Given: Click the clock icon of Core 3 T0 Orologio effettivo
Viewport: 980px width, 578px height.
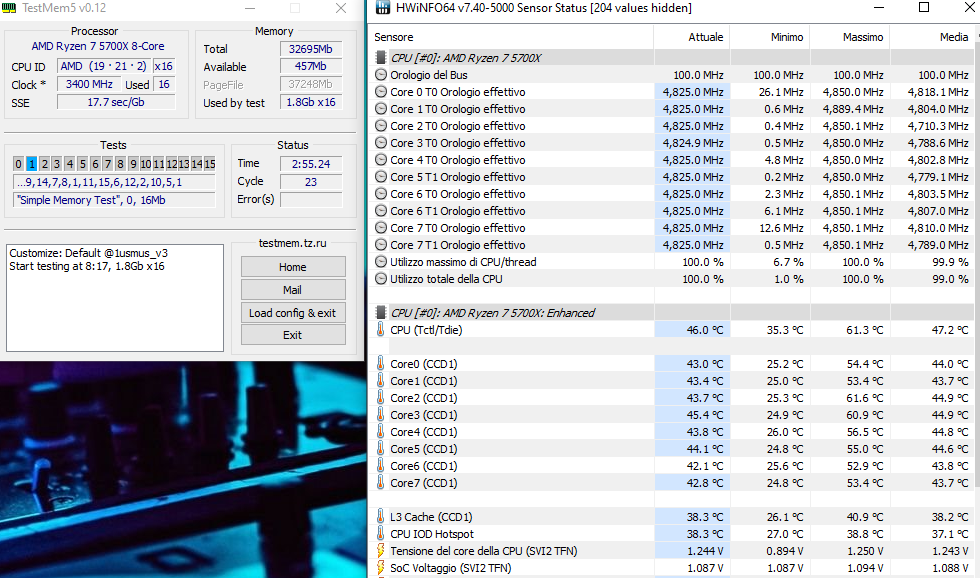Looking at the screenshot, I should coord(381,142).
